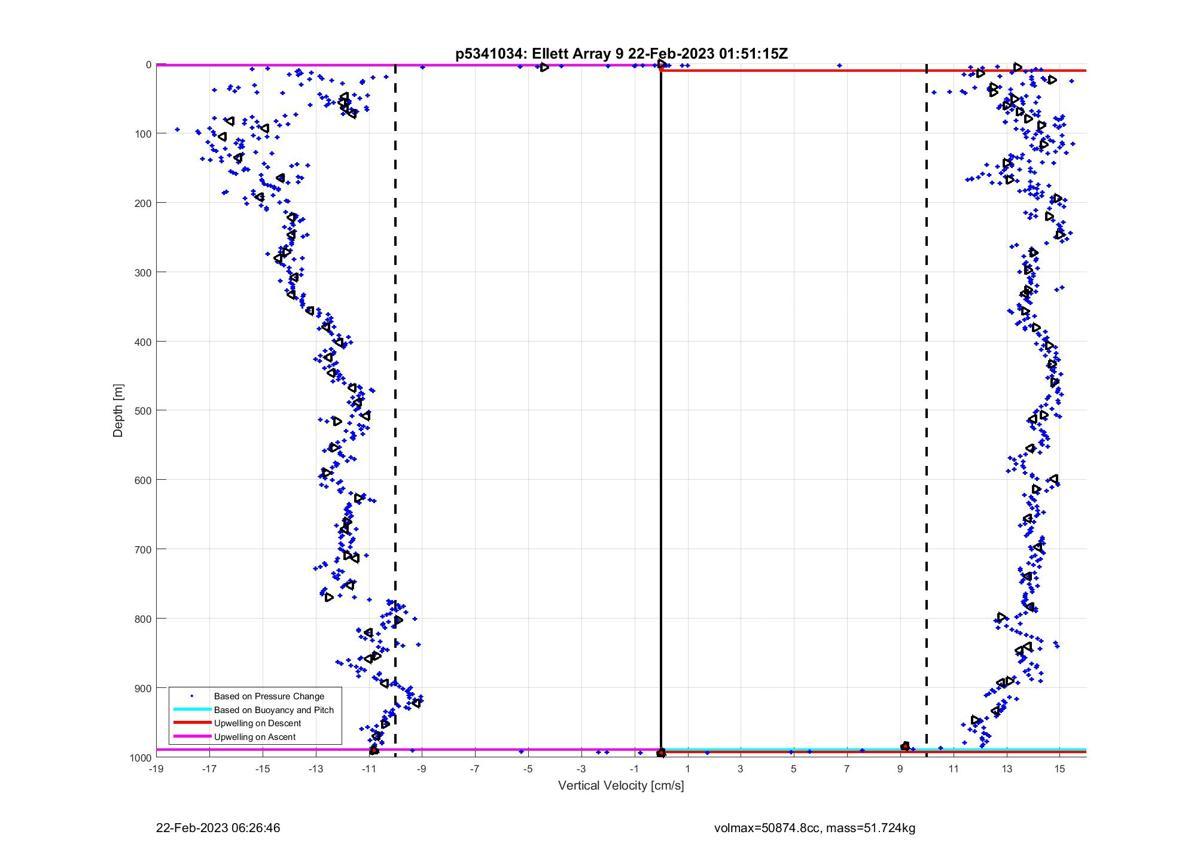Click the red line sample in the legend

(x=191, y=723)
